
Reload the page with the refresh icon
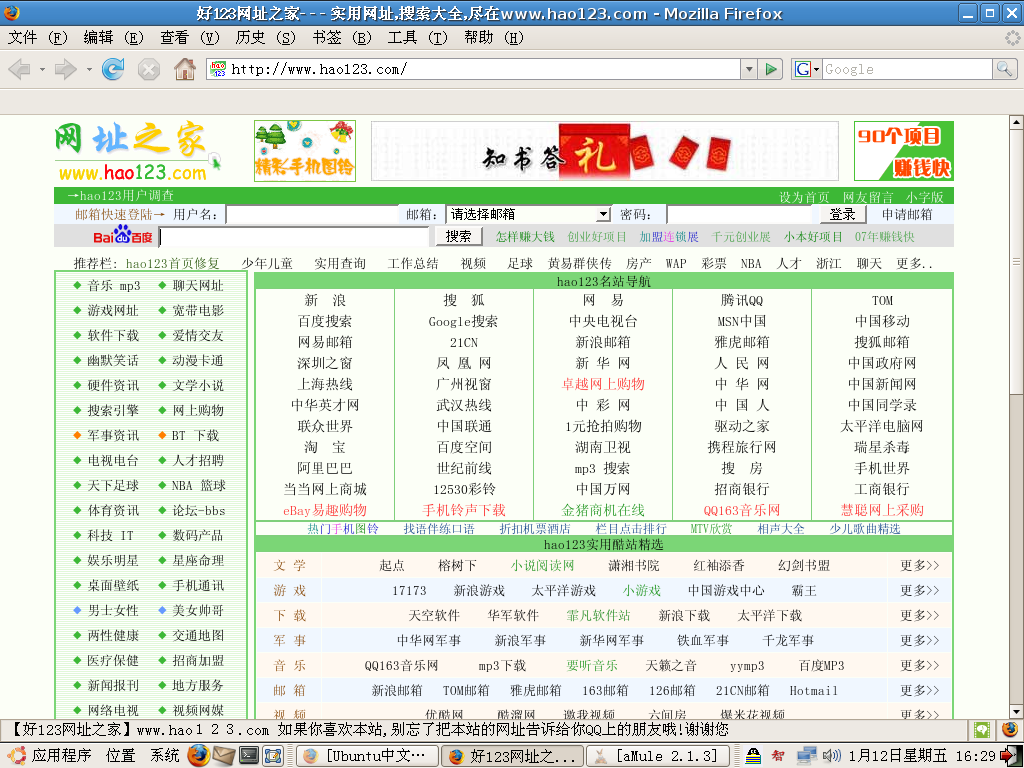point(113,69)
